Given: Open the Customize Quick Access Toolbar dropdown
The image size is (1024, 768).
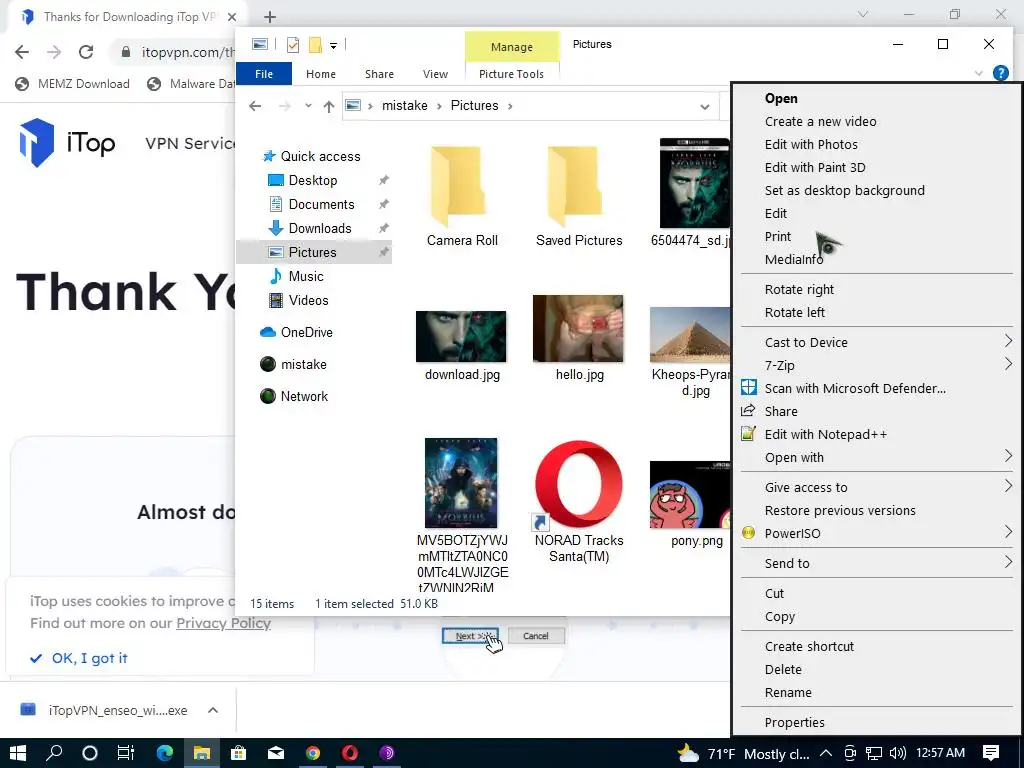Looking at the screenshot, I should pos(333,45).
